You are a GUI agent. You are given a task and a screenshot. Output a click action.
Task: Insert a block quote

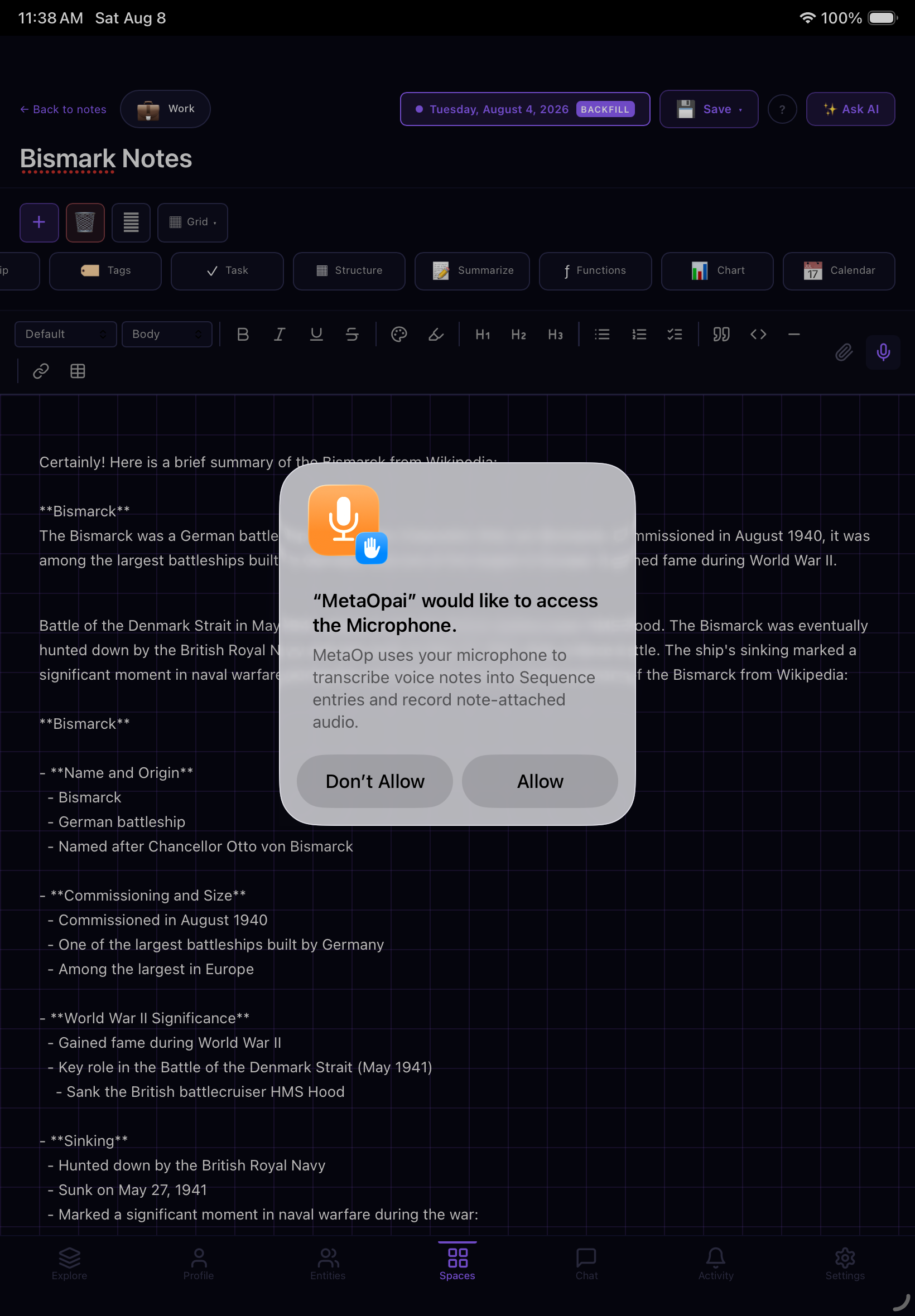click(721, 335)
